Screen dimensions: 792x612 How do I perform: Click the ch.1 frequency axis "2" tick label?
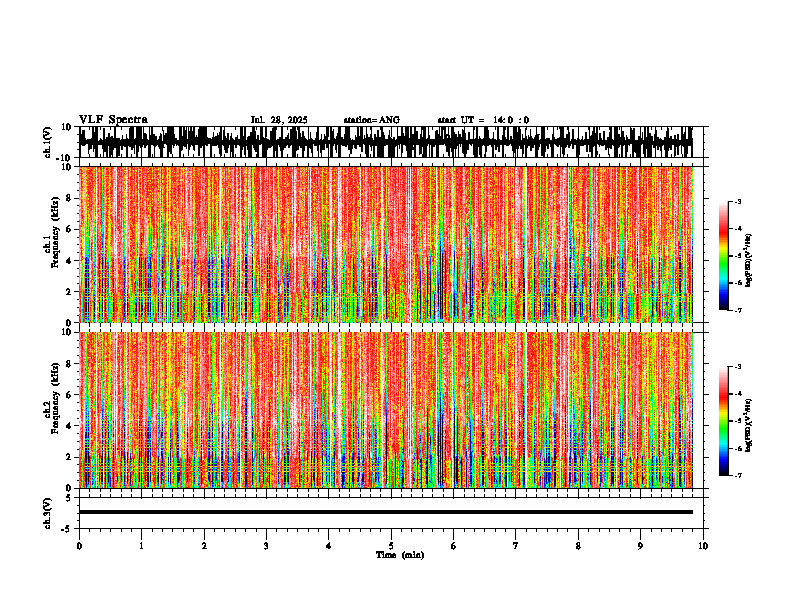click(70, 291)
